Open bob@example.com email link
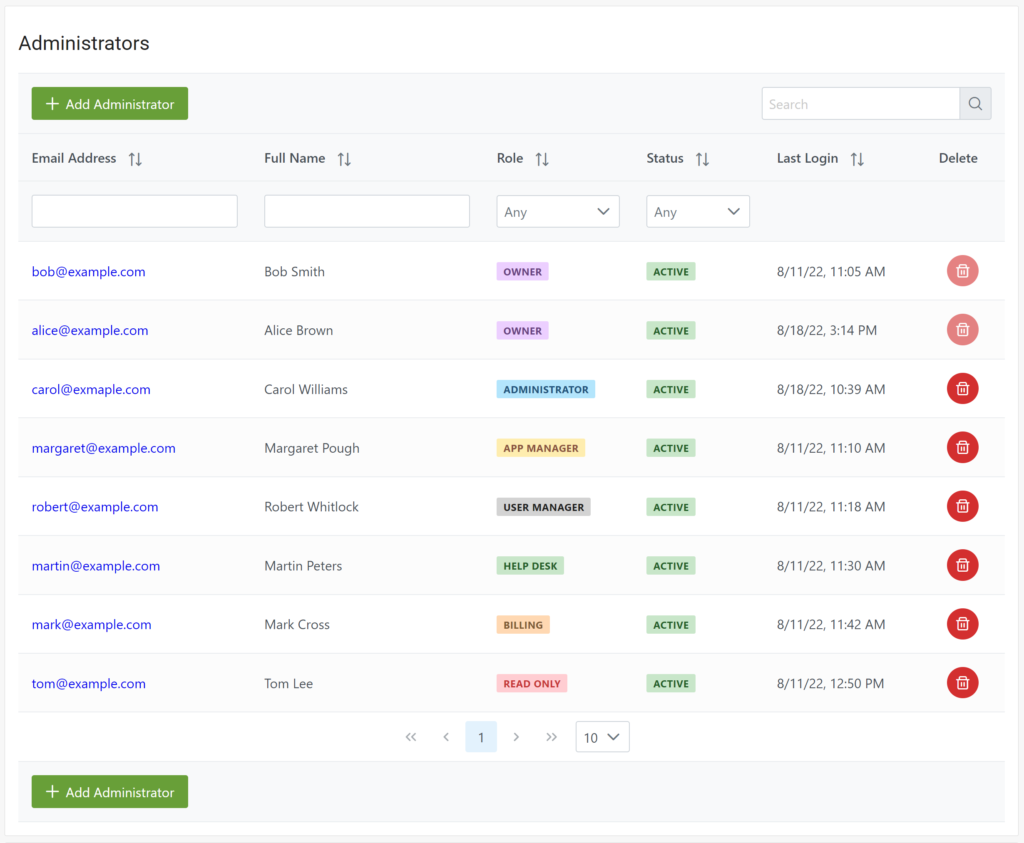 point(88,272)
